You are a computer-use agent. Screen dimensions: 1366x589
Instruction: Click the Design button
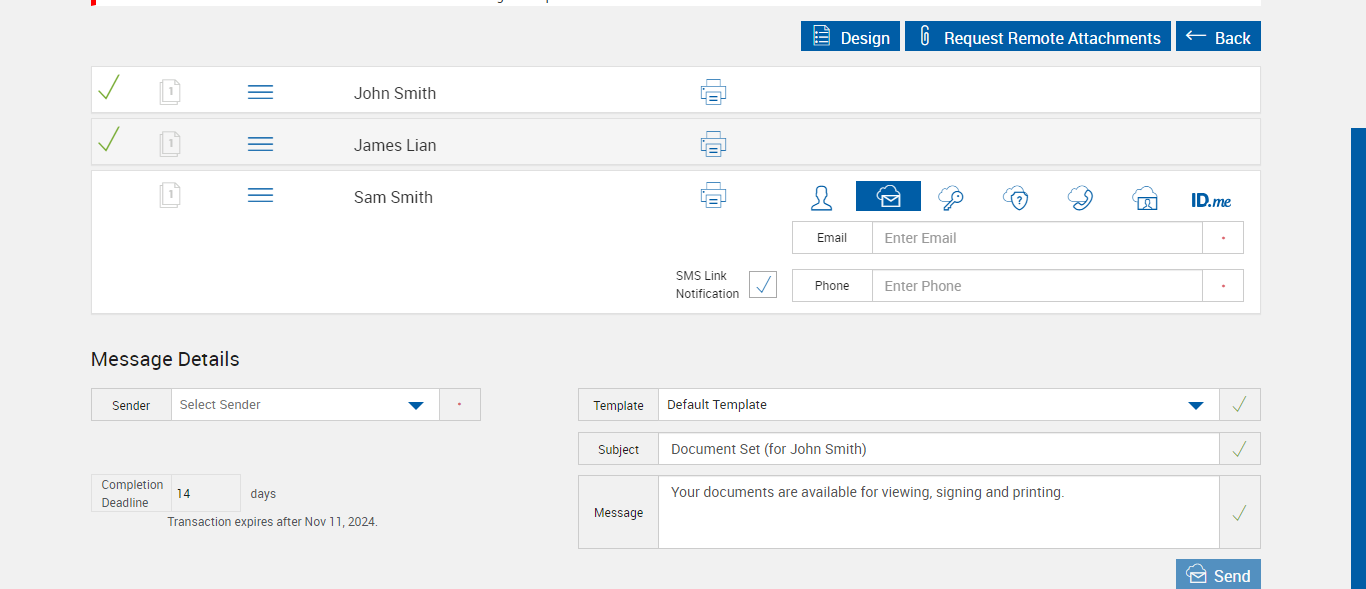pyautogui.click(x=850, y=37)
